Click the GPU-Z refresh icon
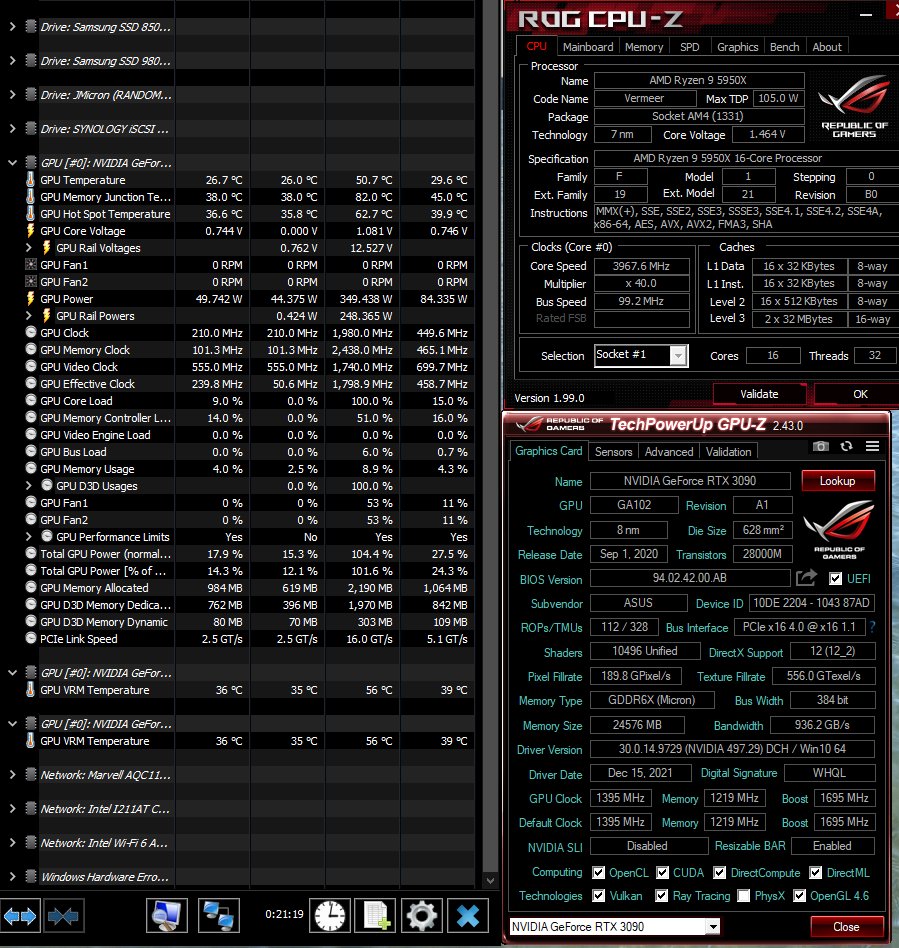Screen dimensions: 899x948 coord(846,446)
